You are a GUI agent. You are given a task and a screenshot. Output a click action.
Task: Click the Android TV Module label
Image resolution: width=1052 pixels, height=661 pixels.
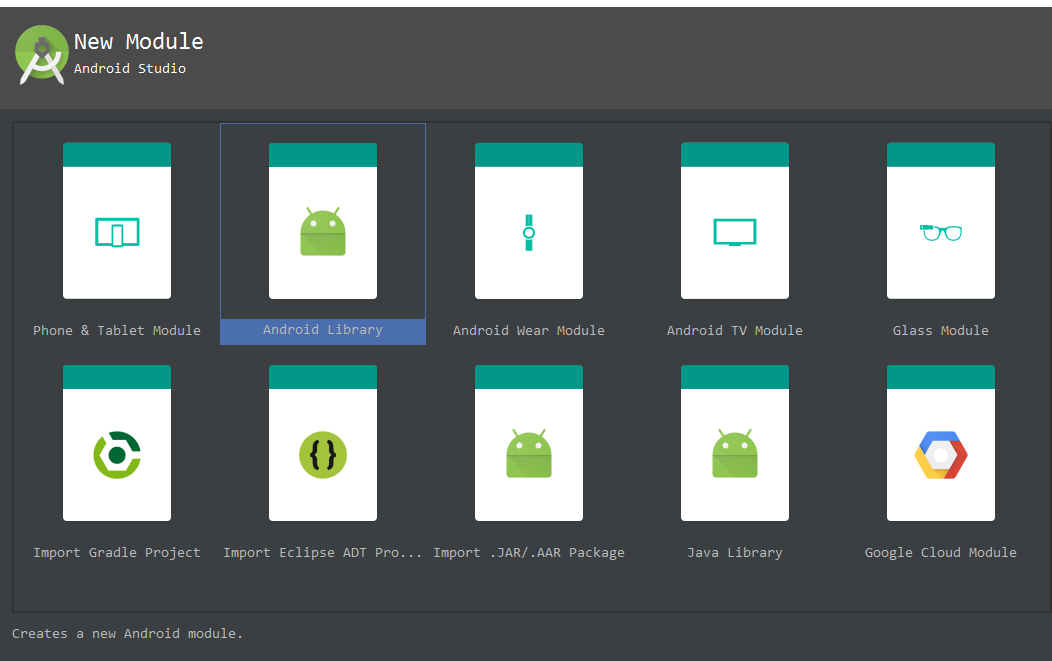[735, 330]
